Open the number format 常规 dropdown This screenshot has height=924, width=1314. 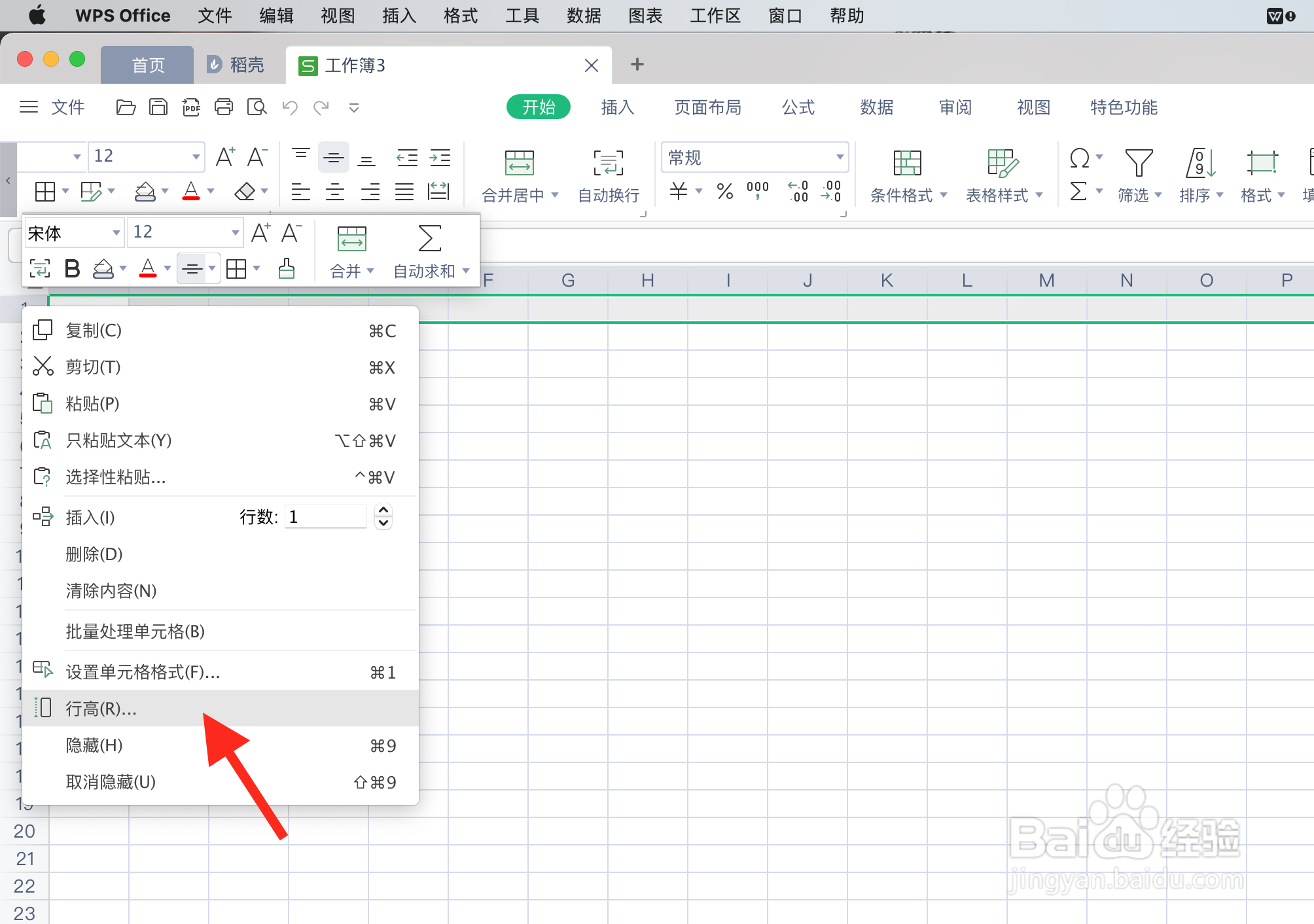(x=840, y=157)
